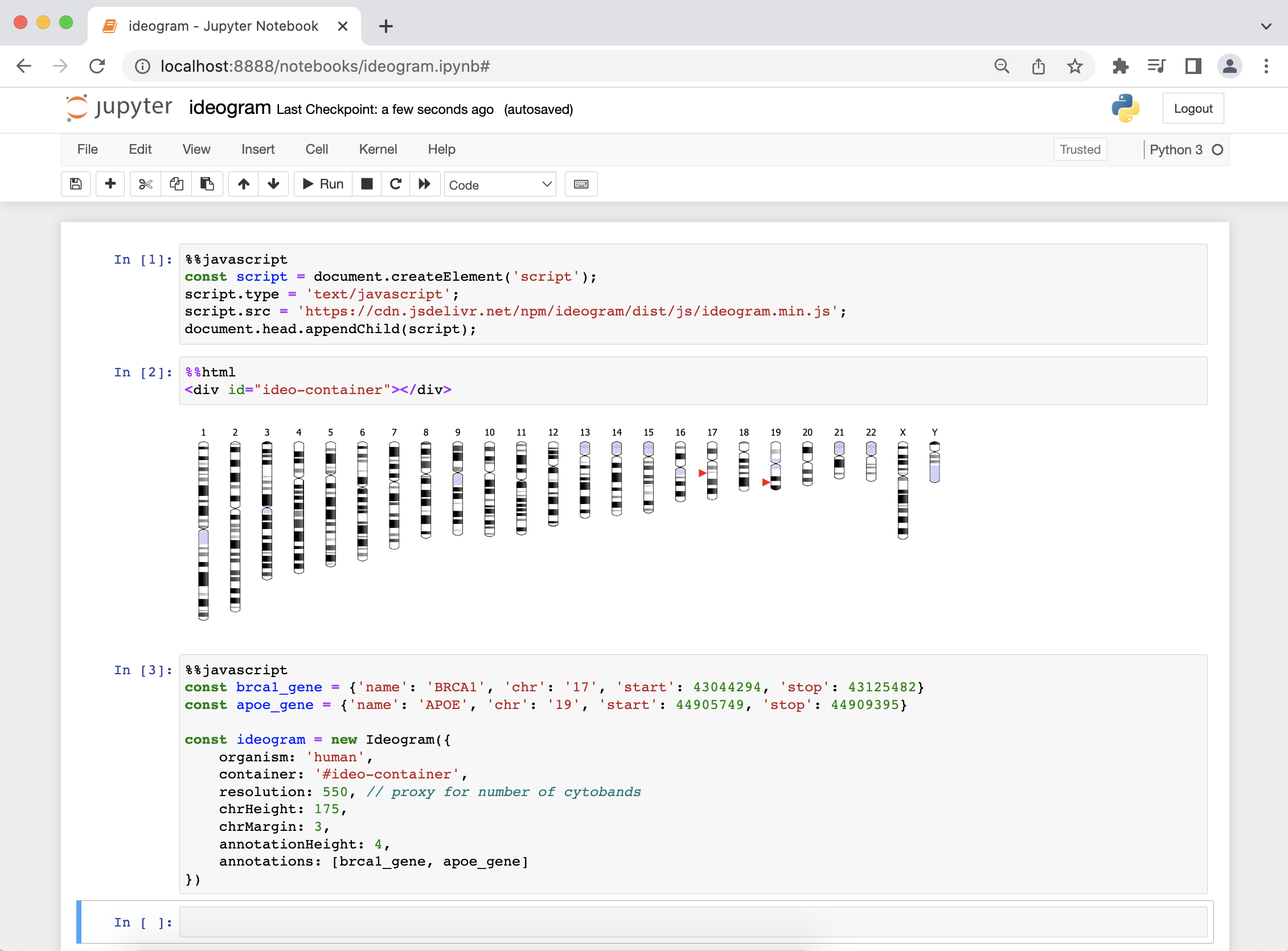1288x951 pixels.
Task: Interrupt the kernel with stop icon
Action: tap(367, 184)
